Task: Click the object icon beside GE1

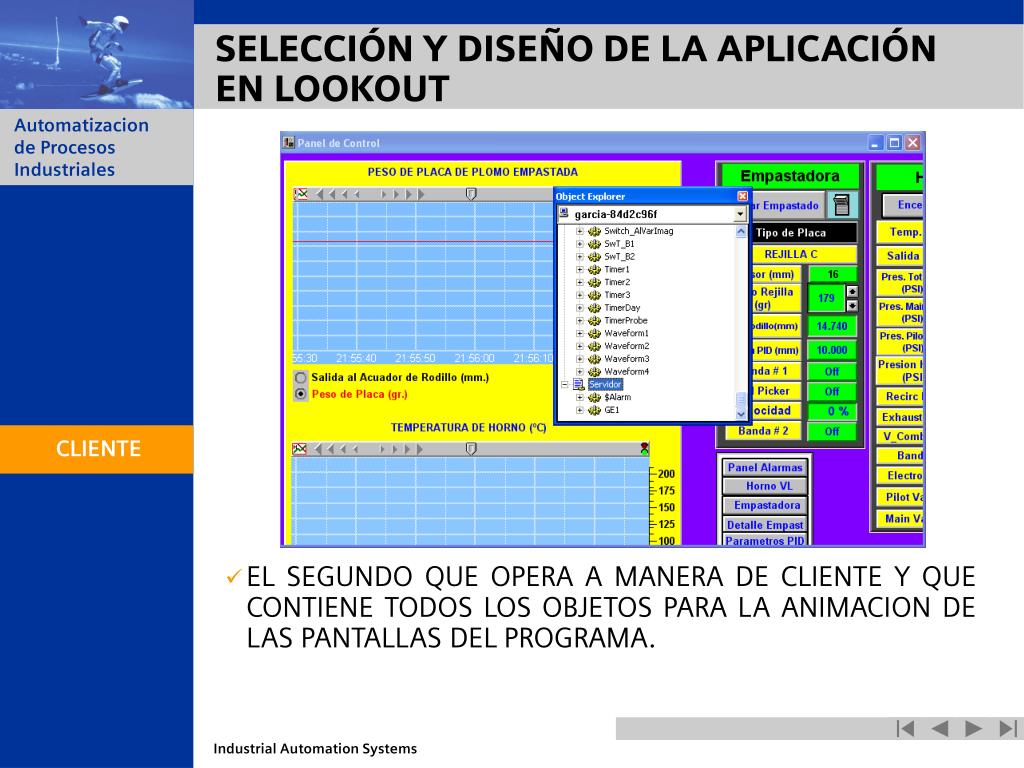Action: [x=594, y=410]
